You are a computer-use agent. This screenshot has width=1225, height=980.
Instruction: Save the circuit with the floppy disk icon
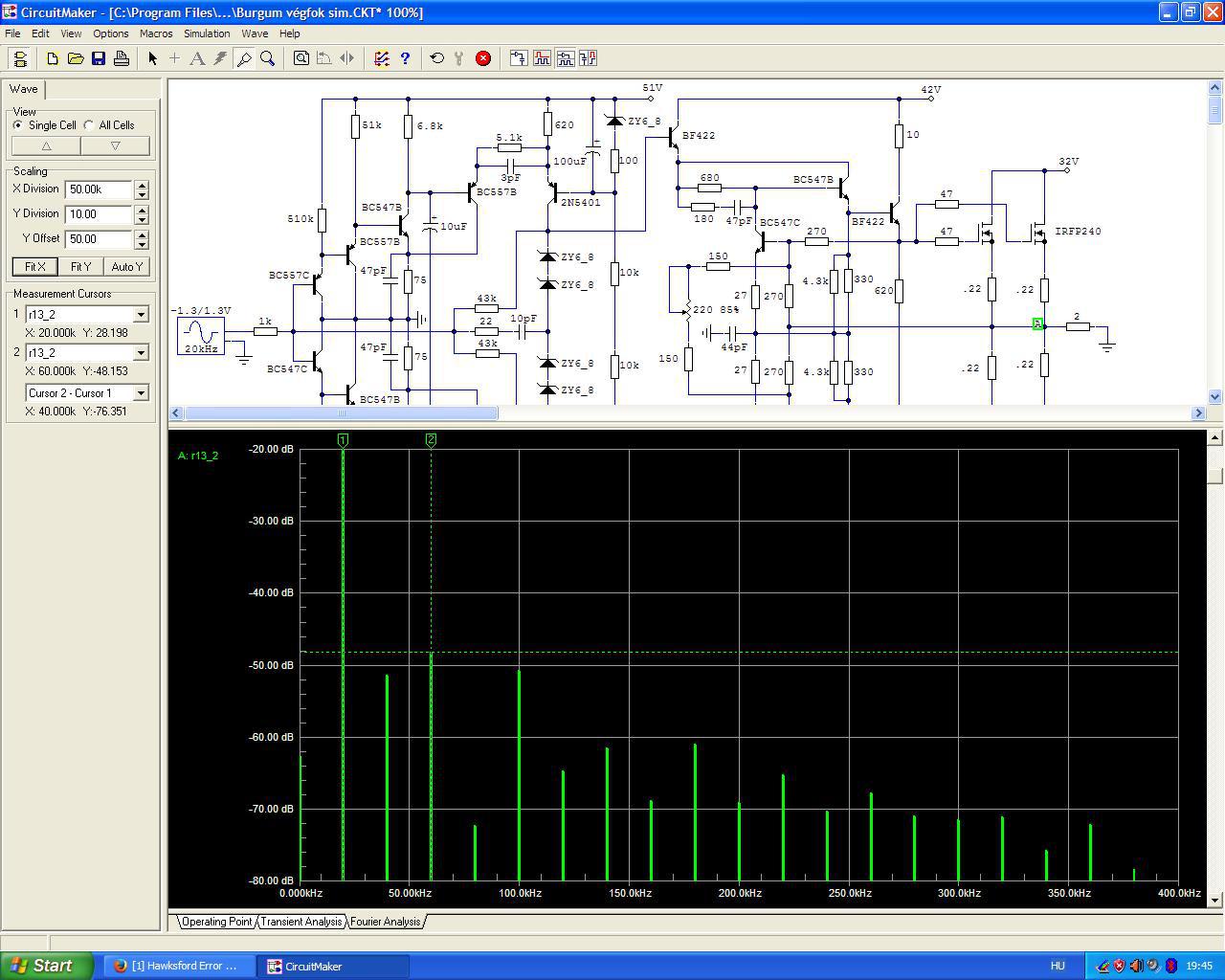coord(99,58)
